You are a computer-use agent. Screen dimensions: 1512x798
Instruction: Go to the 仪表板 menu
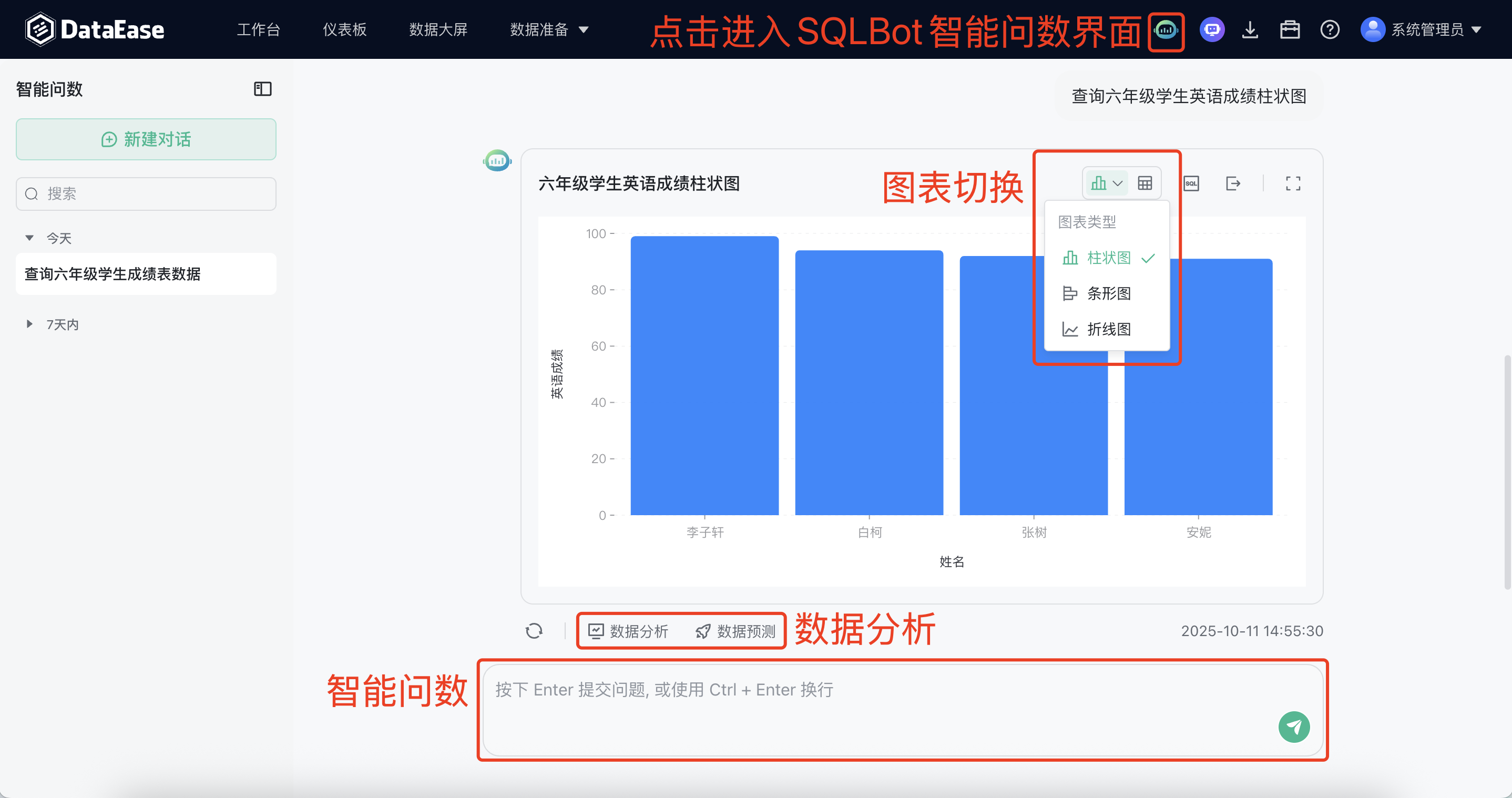(x=344, y=30)
